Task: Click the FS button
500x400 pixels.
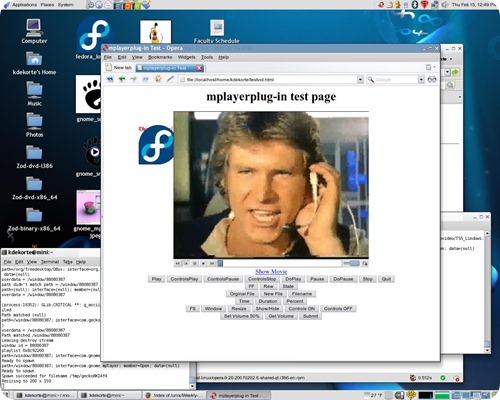Action: point(193,309)
